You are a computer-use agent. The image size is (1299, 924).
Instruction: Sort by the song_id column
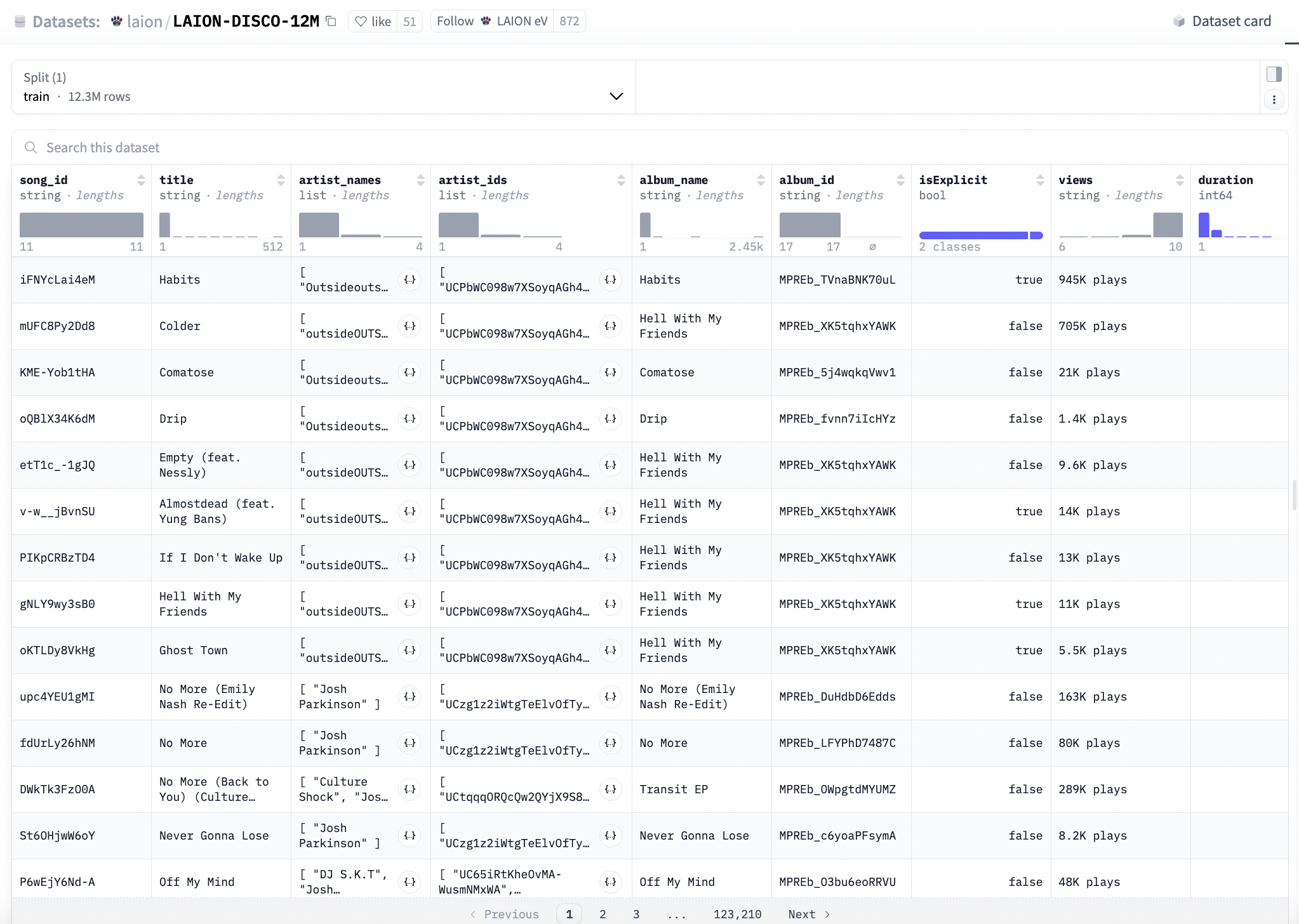pos(141,180)
